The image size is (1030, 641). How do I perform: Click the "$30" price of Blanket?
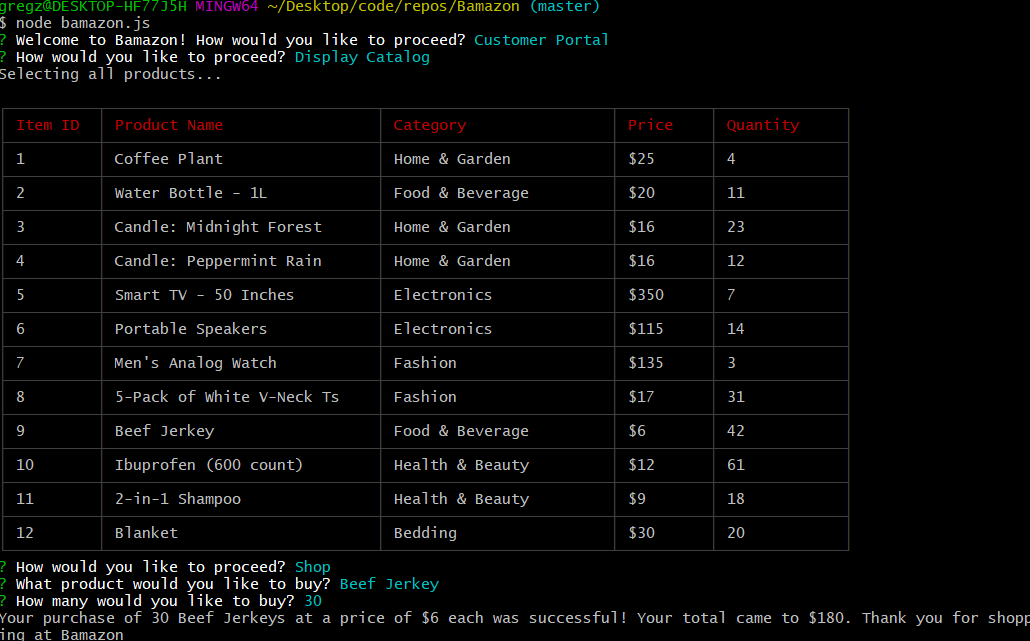coord(642,533)
